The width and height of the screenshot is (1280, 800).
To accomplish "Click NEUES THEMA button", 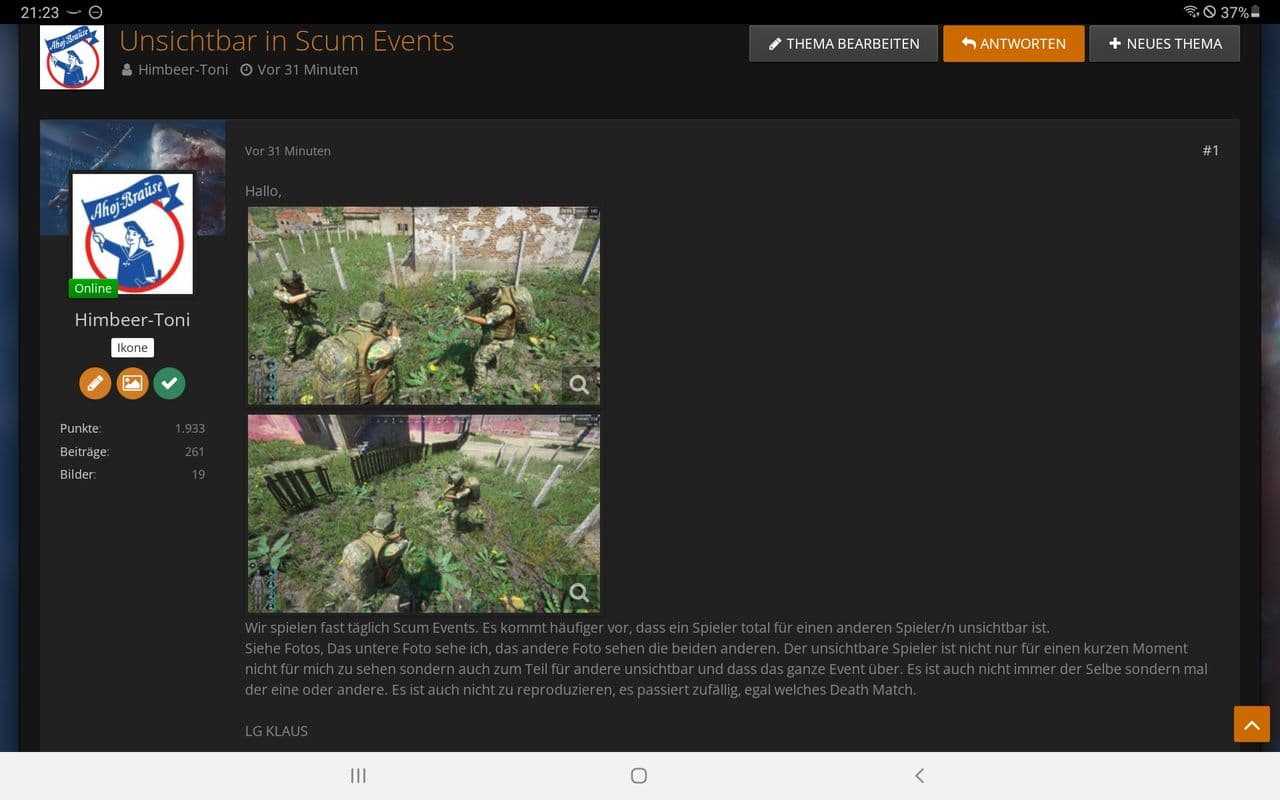I will (1164, 43).
